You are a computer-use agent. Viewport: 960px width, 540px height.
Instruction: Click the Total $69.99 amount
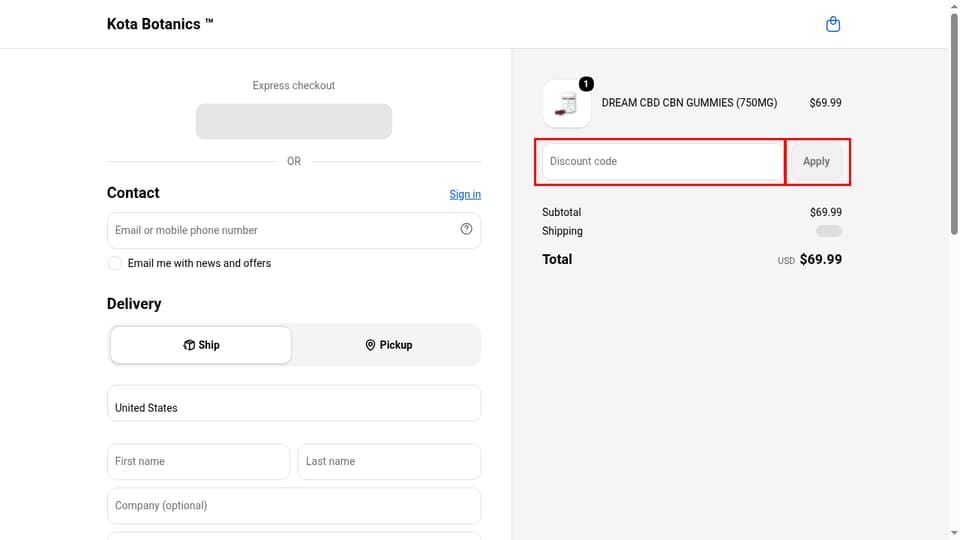(820, 259)
